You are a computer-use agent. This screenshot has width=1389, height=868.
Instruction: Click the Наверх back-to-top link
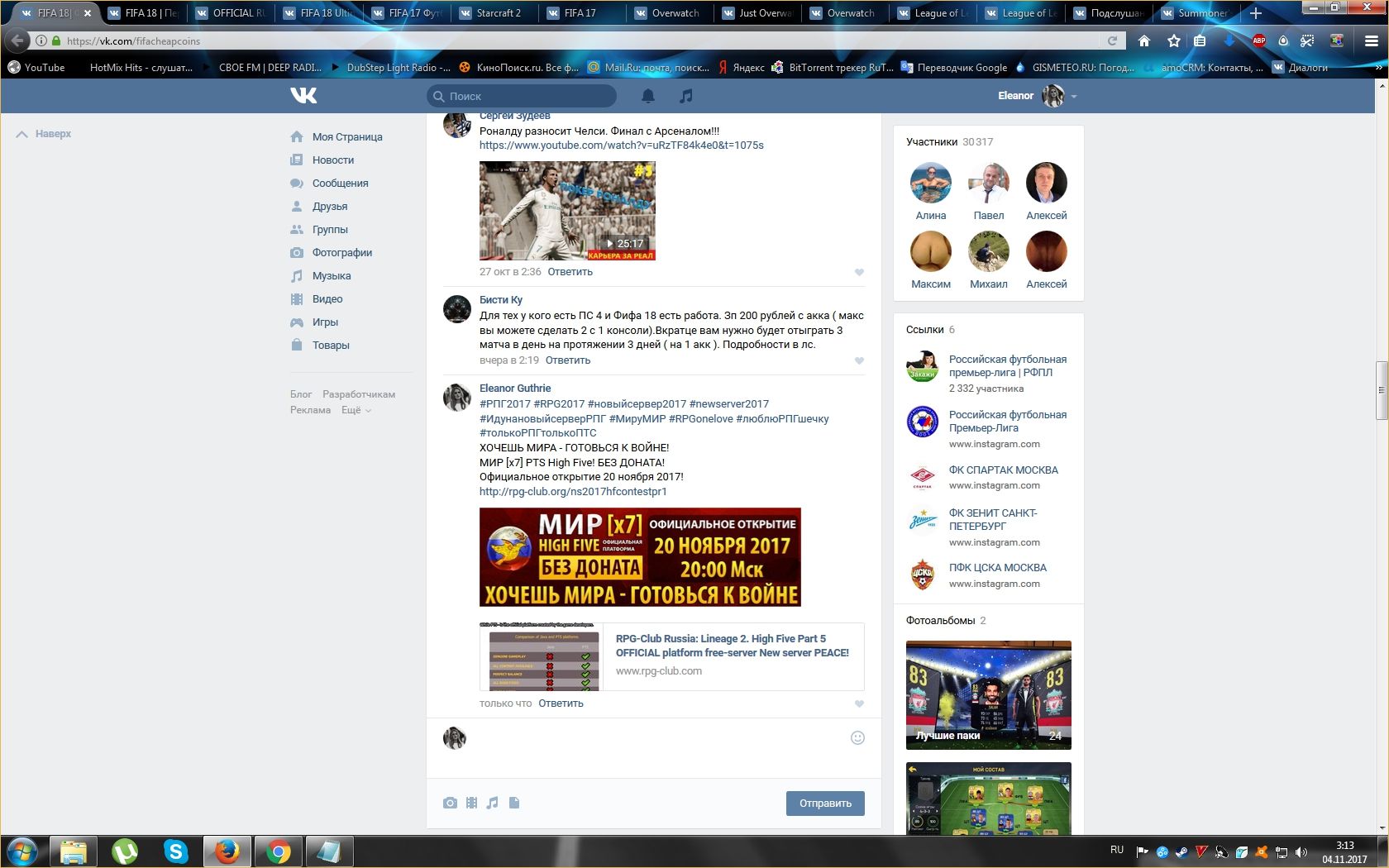[44, 134]
